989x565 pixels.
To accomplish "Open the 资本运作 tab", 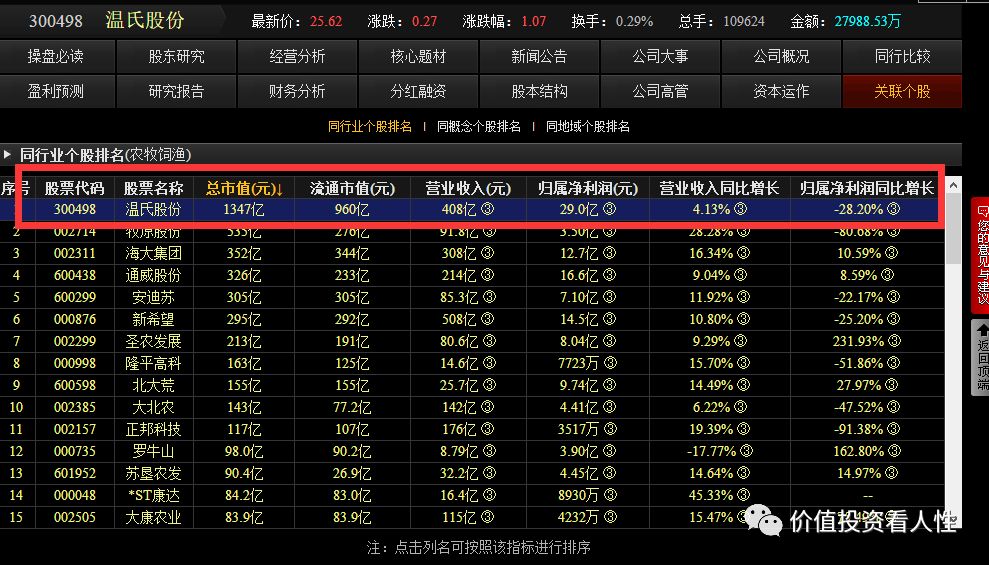I will point(781,91).
